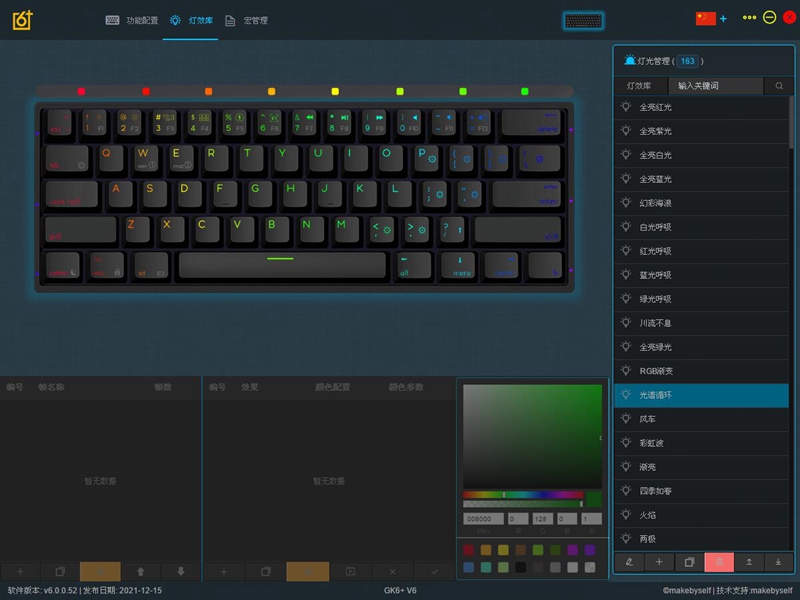Open the three-dot more options menu

[x=749, y=18]
